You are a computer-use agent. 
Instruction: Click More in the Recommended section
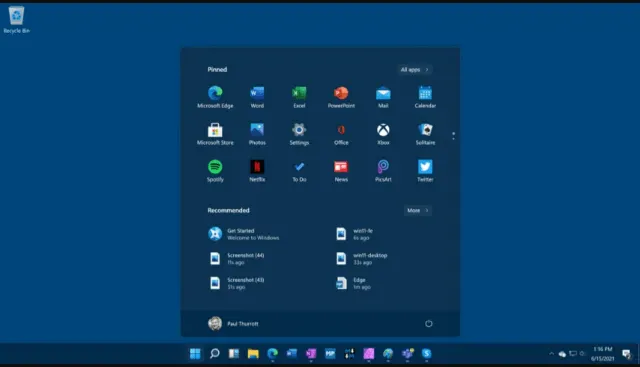(x=418, y=210)
